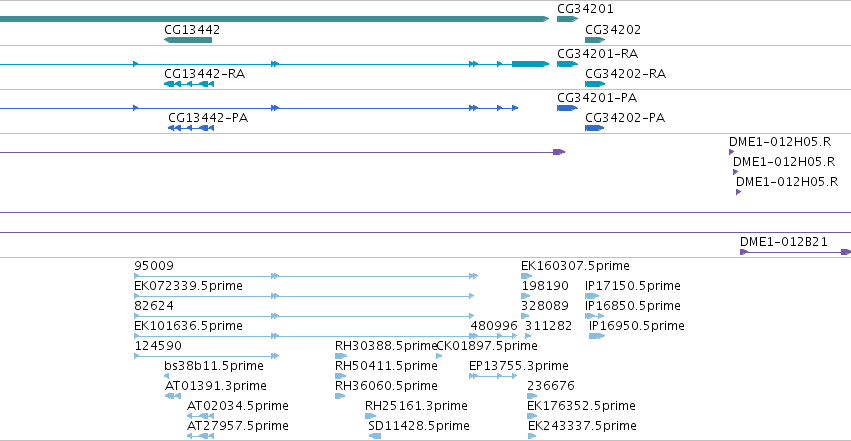
Task: Click the CG34202-RA transcript label
Action: (625, 74)
